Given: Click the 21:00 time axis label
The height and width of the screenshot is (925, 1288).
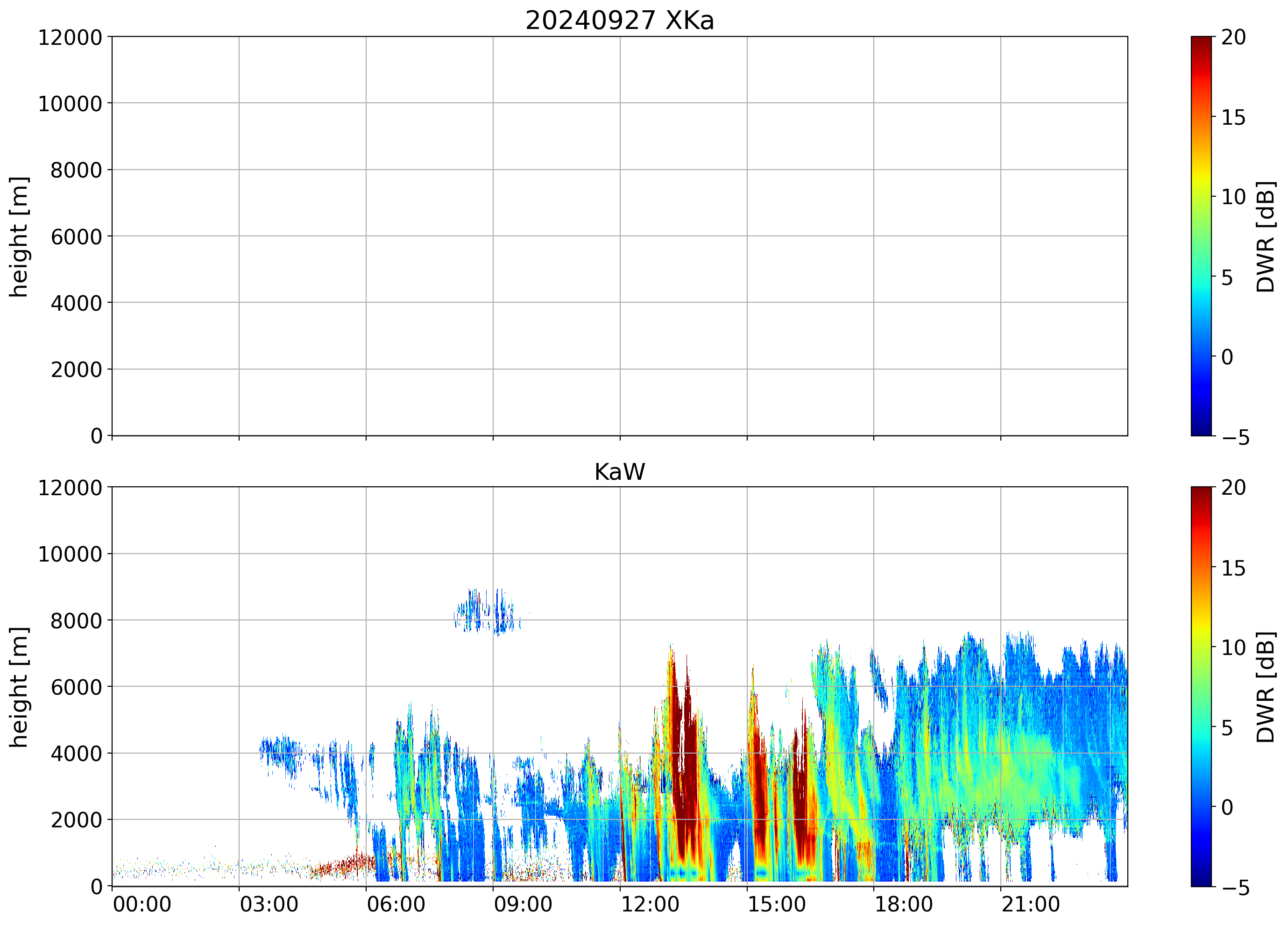Looking at the screenshot, I should coord(1030,904).
